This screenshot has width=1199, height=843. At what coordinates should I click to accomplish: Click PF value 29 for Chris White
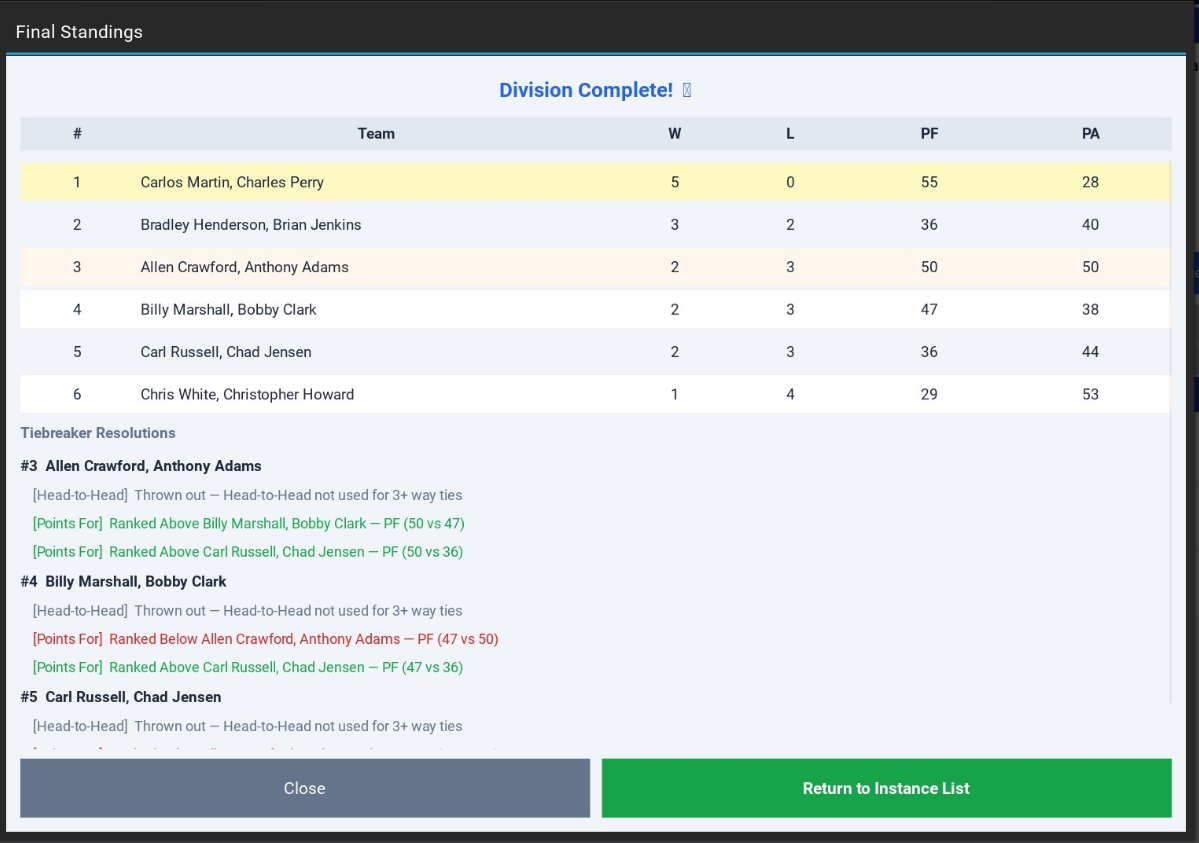pos(929,395)
